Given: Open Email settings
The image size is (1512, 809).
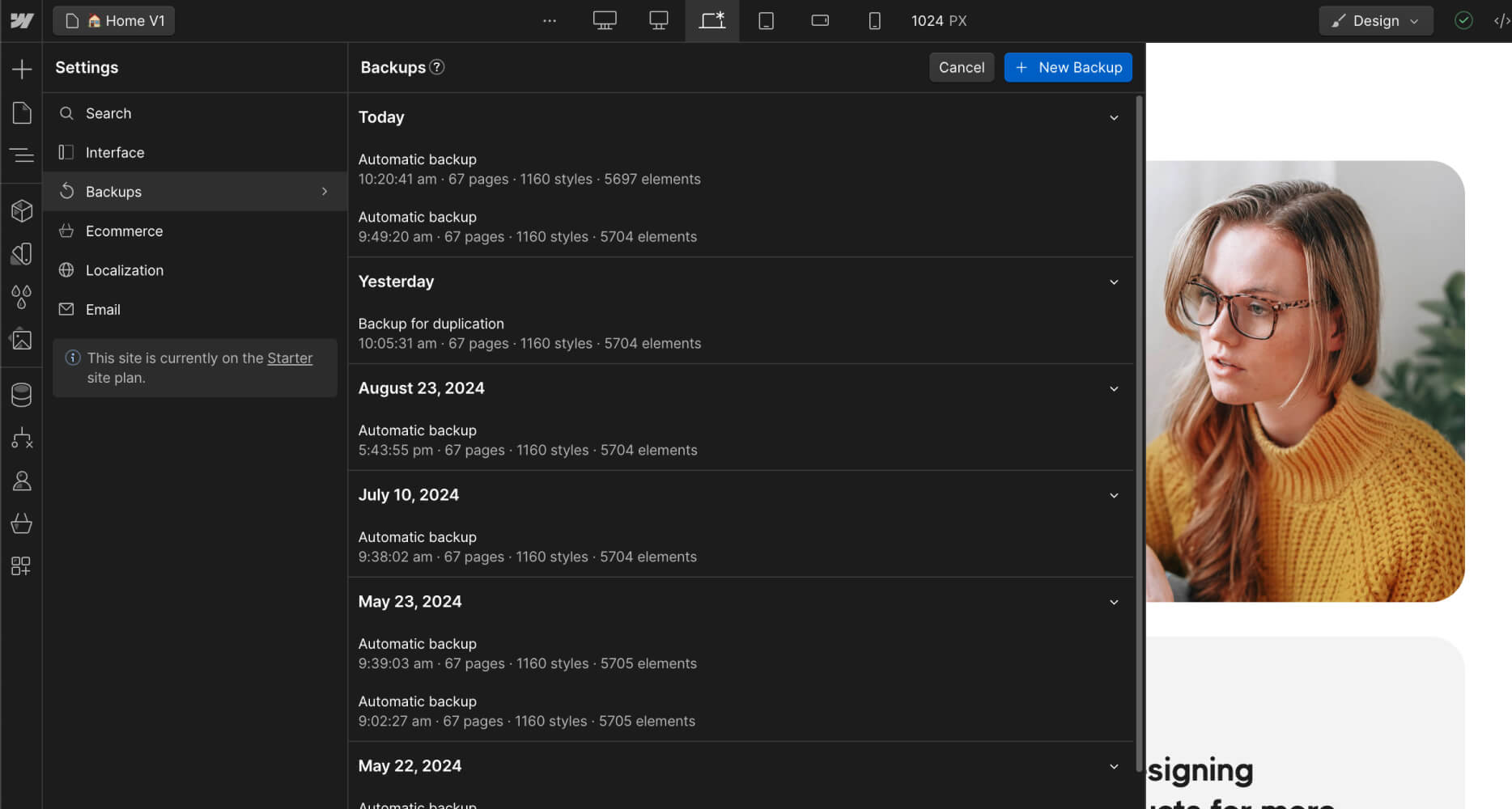Looking at the screenshot, I should pos(194,309).
